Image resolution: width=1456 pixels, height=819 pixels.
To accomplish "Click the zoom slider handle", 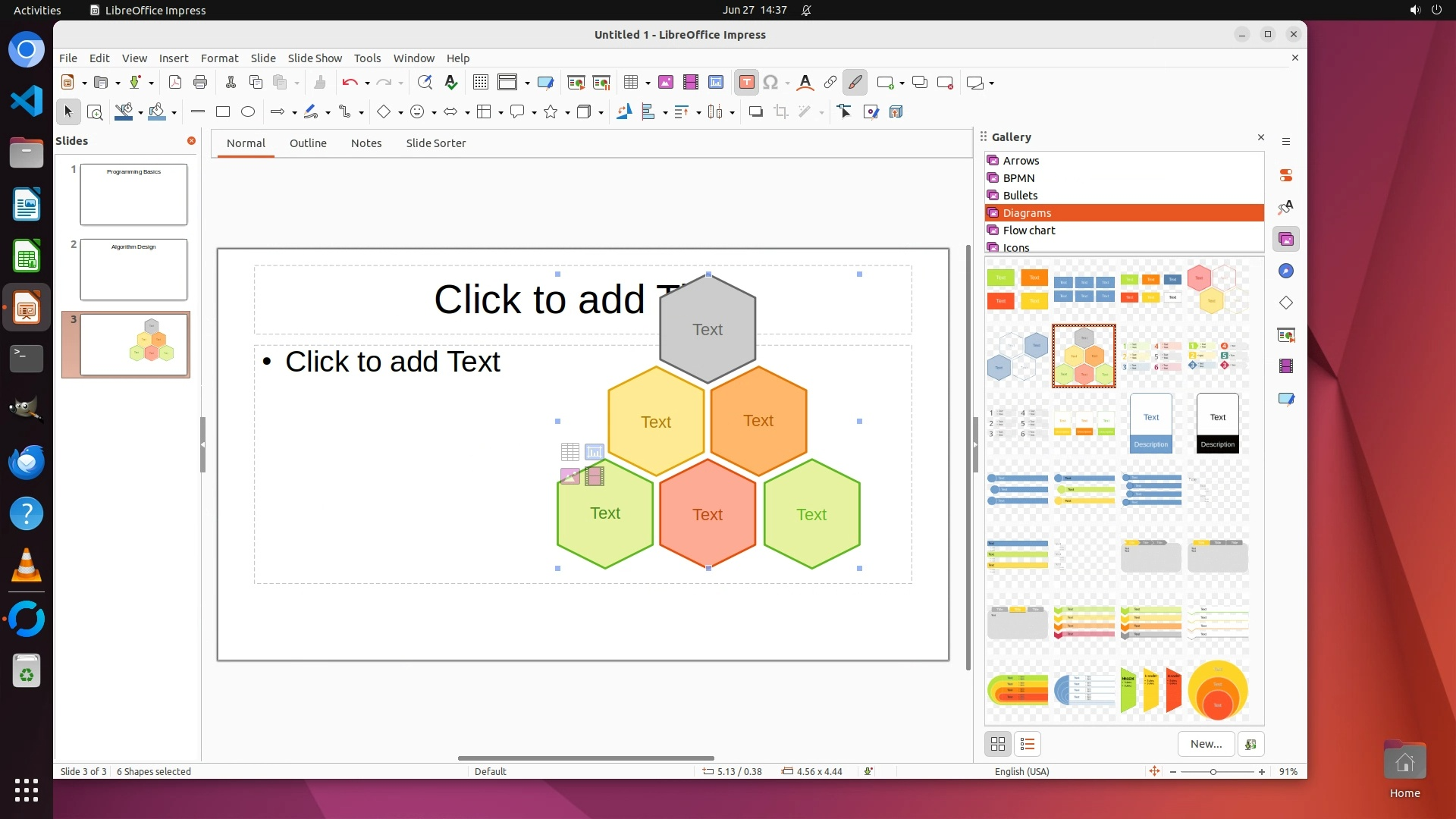I will point(1213,772).
